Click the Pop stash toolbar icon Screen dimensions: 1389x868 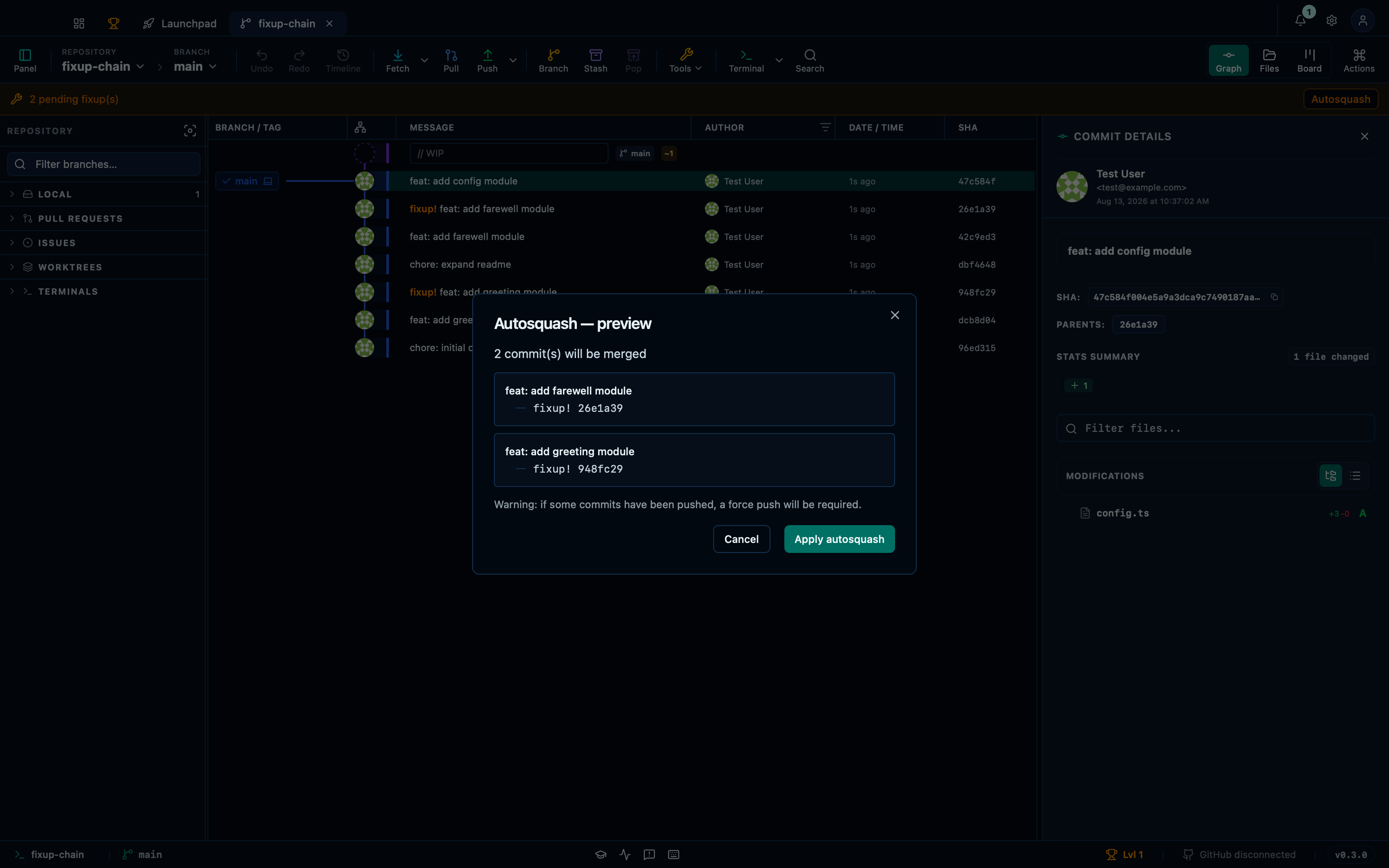634,60
